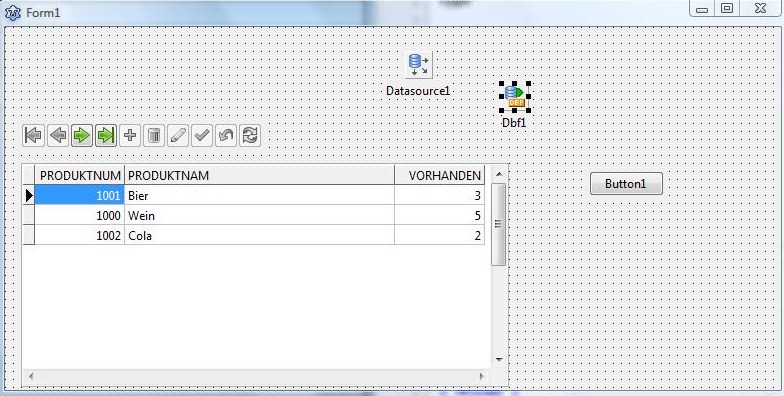
Task: Click the PRODUKTNUM column header
Action: coord(80,176)
